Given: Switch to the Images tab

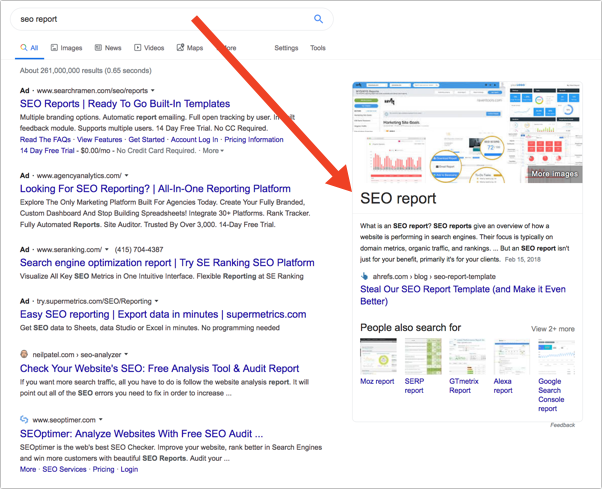Looking at the screenshot, I should pos(66,48).
